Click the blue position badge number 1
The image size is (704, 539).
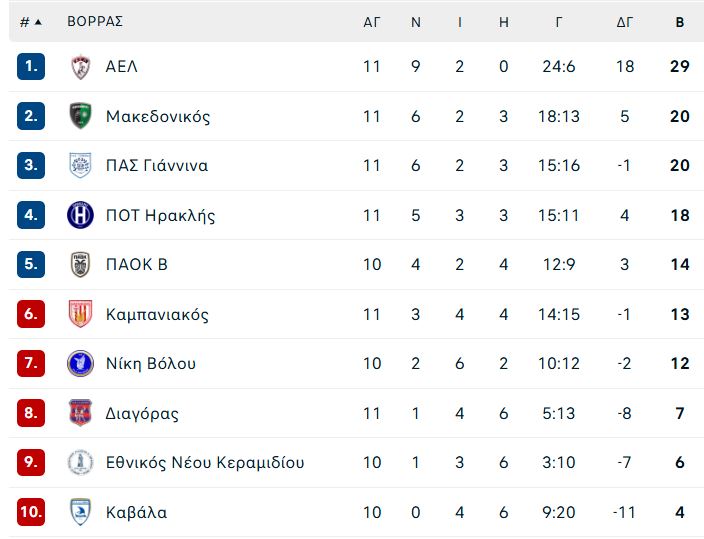click(x=31, y=66)
